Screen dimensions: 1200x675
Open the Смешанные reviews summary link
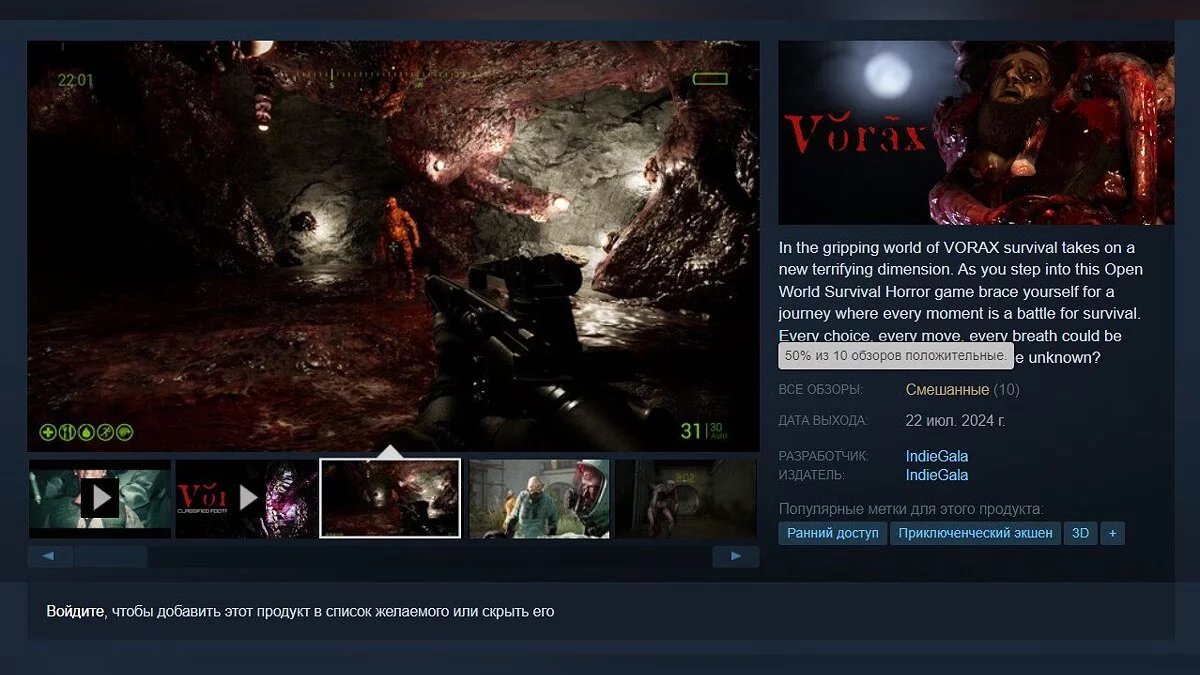pos(947,389)
